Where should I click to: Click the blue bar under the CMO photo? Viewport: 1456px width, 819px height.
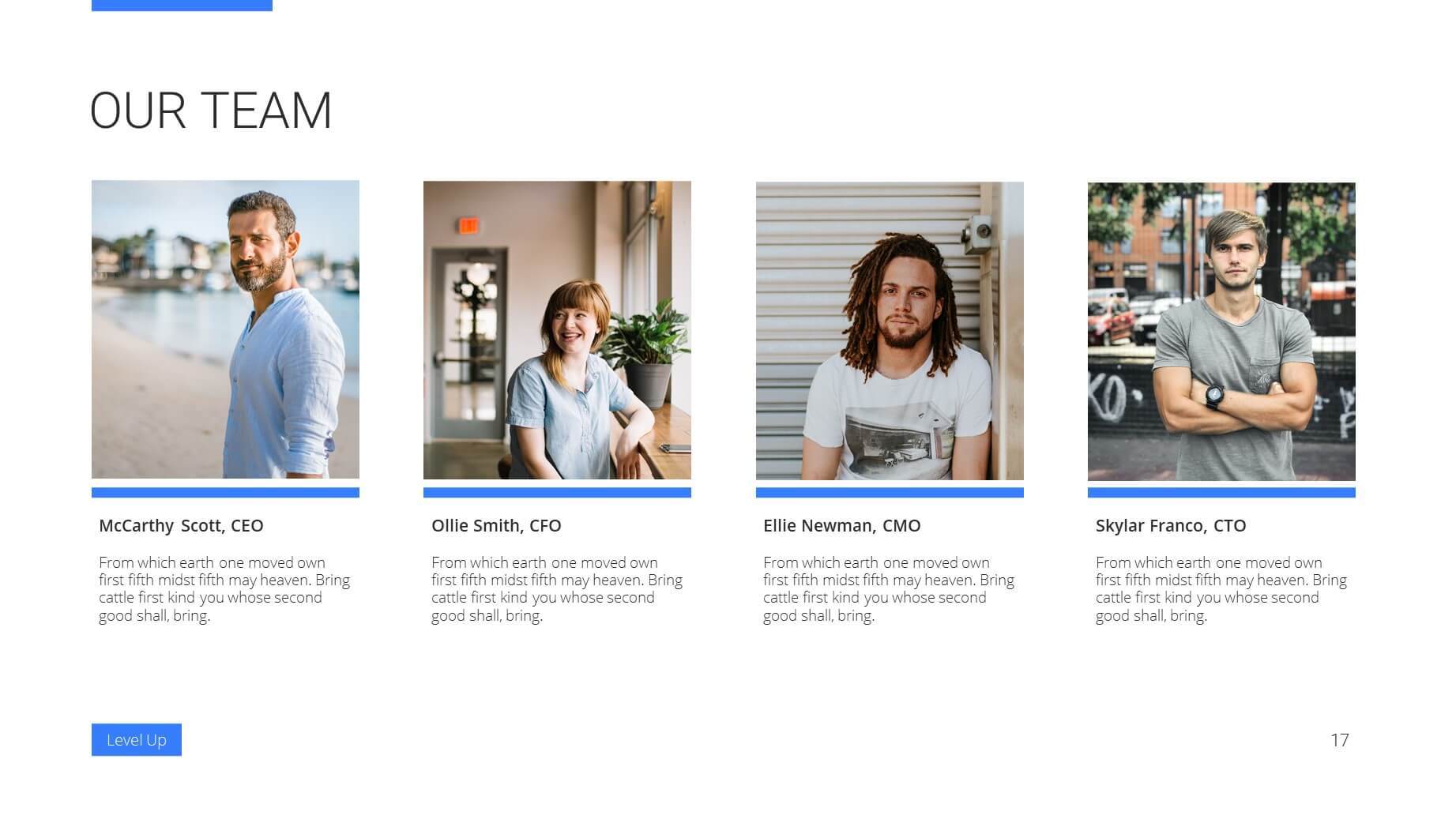click(890, 493)
